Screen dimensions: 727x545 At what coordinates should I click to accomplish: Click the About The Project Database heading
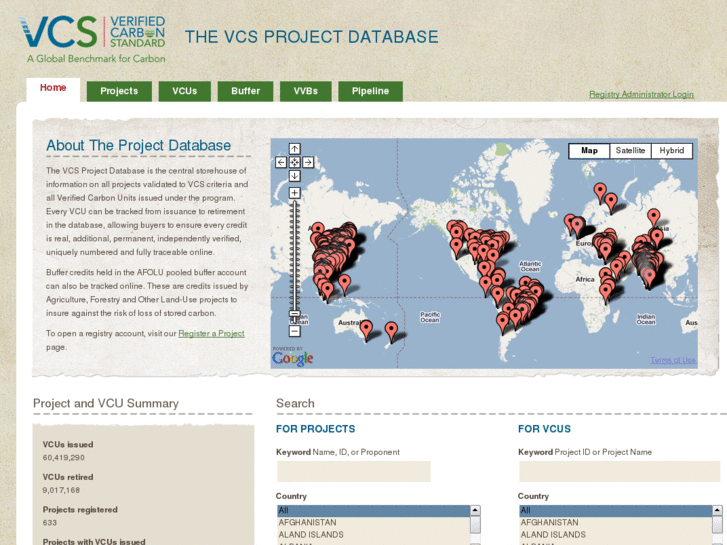pos(138,146)
